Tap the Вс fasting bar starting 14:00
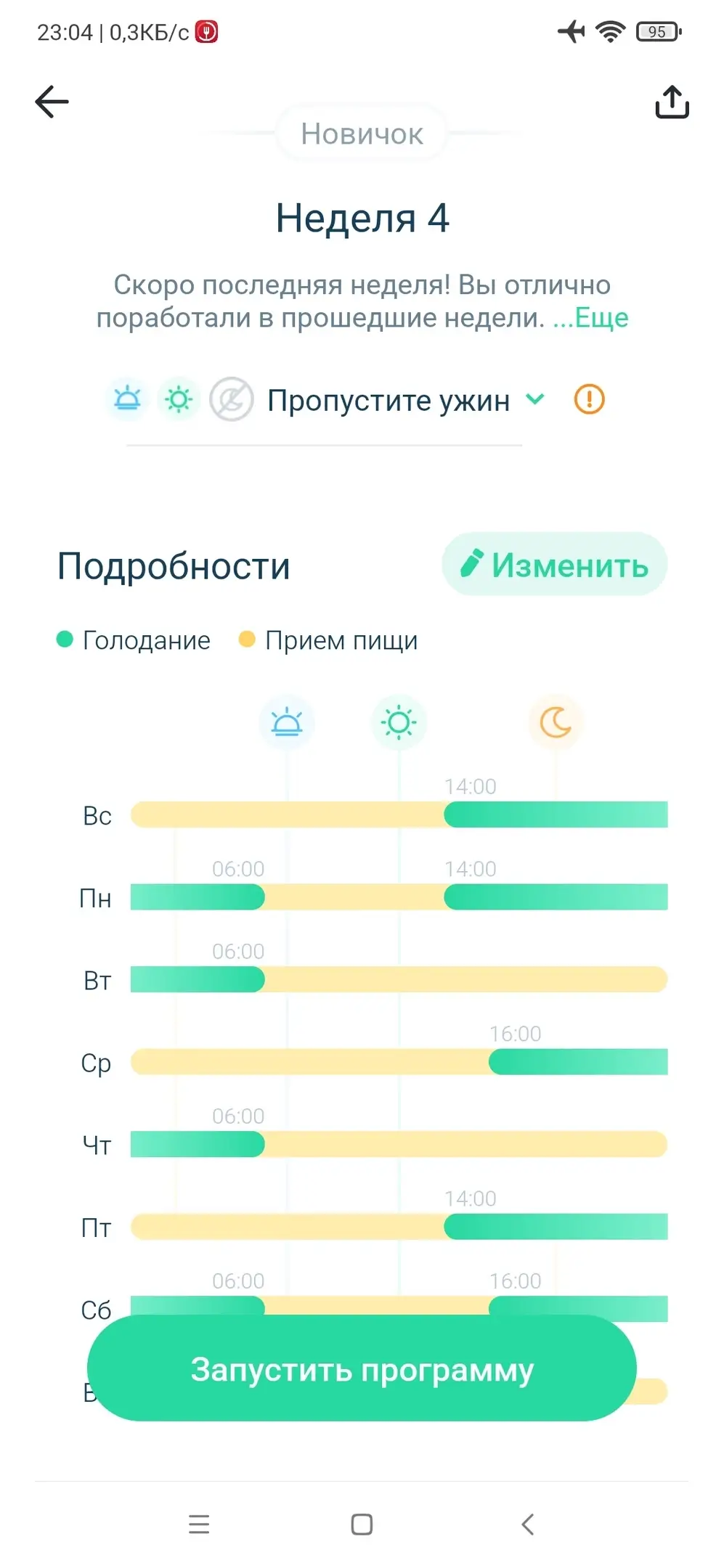The width and height of the screenshot is (724, 1568). pos(556,814)
